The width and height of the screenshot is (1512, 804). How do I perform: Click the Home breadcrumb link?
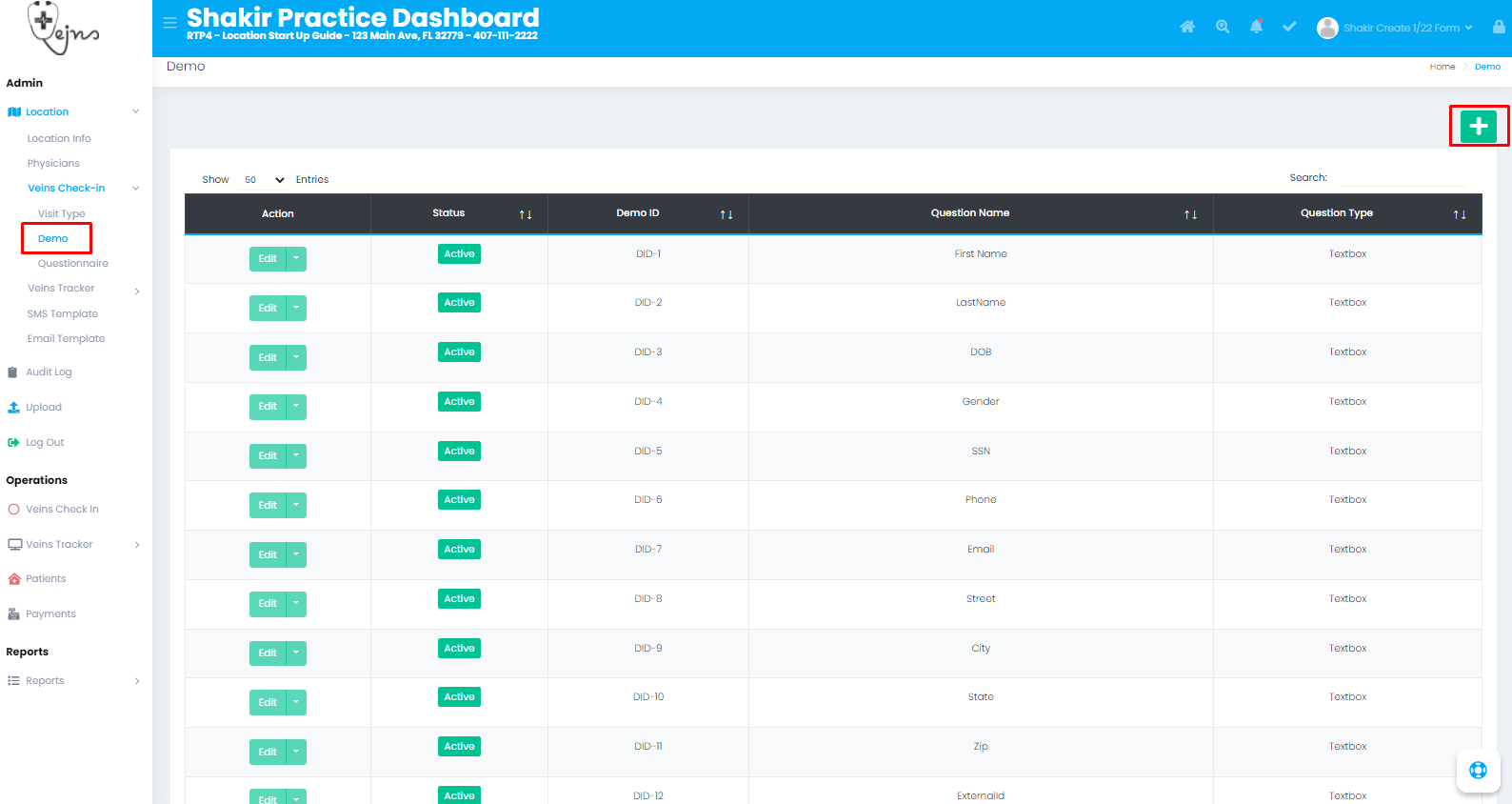[x=1442, y=67]
